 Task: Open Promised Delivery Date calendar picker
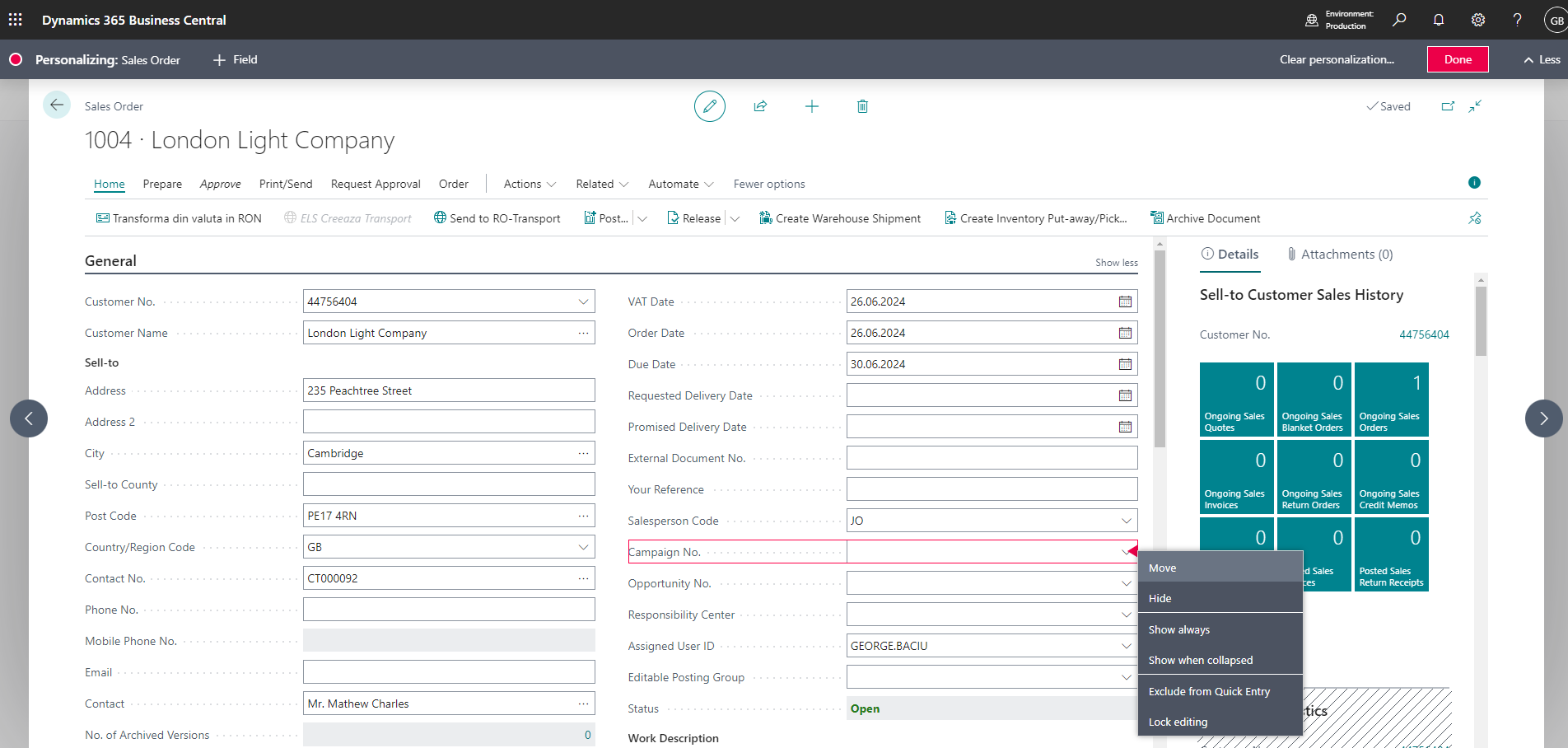[x=1125, y=427]
